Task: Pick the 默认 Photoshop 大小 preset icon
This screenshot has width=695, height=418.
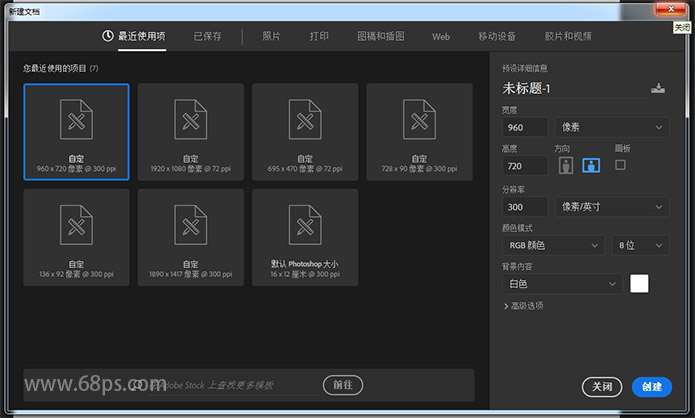Action: point(304,226)
